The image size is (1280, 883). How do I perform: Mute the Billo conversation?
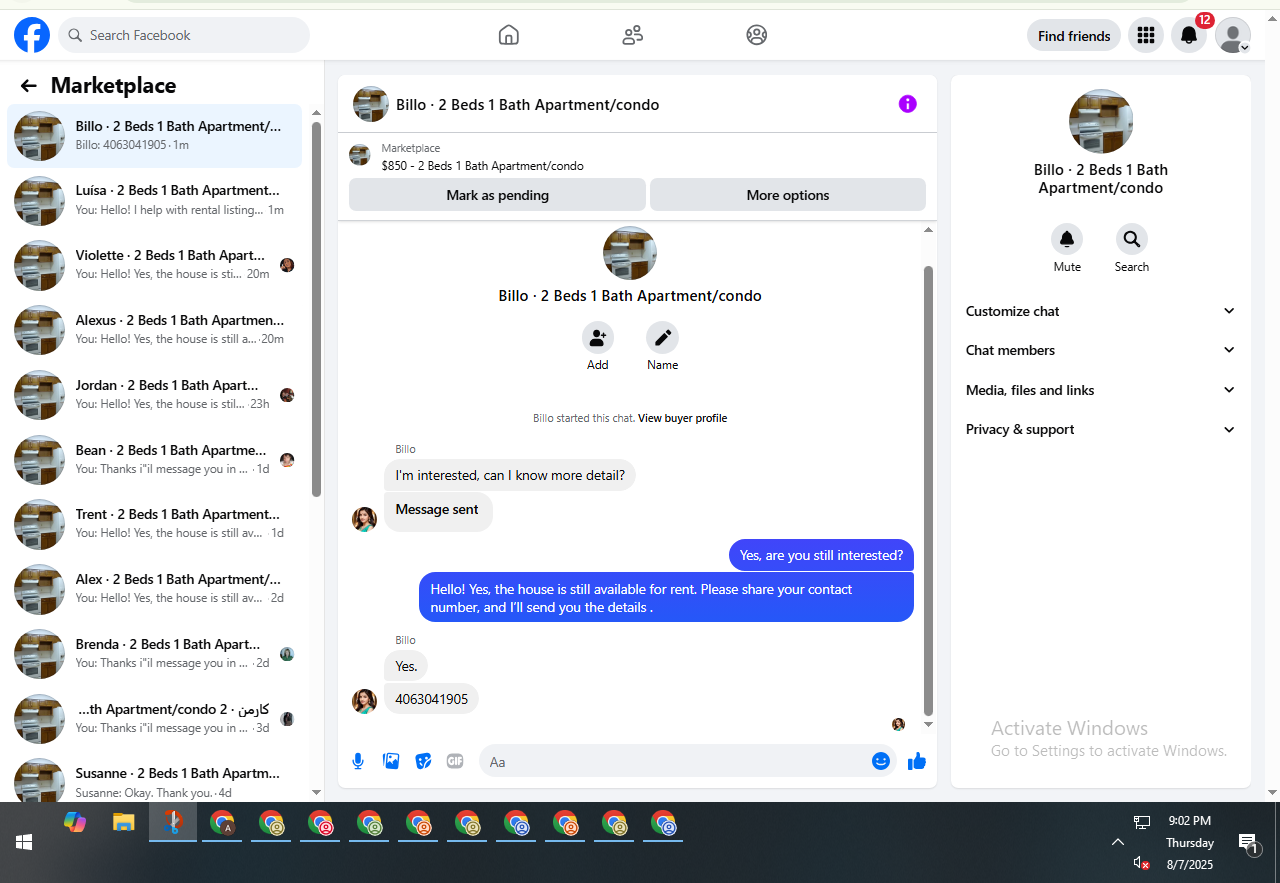coord(1067,239)
